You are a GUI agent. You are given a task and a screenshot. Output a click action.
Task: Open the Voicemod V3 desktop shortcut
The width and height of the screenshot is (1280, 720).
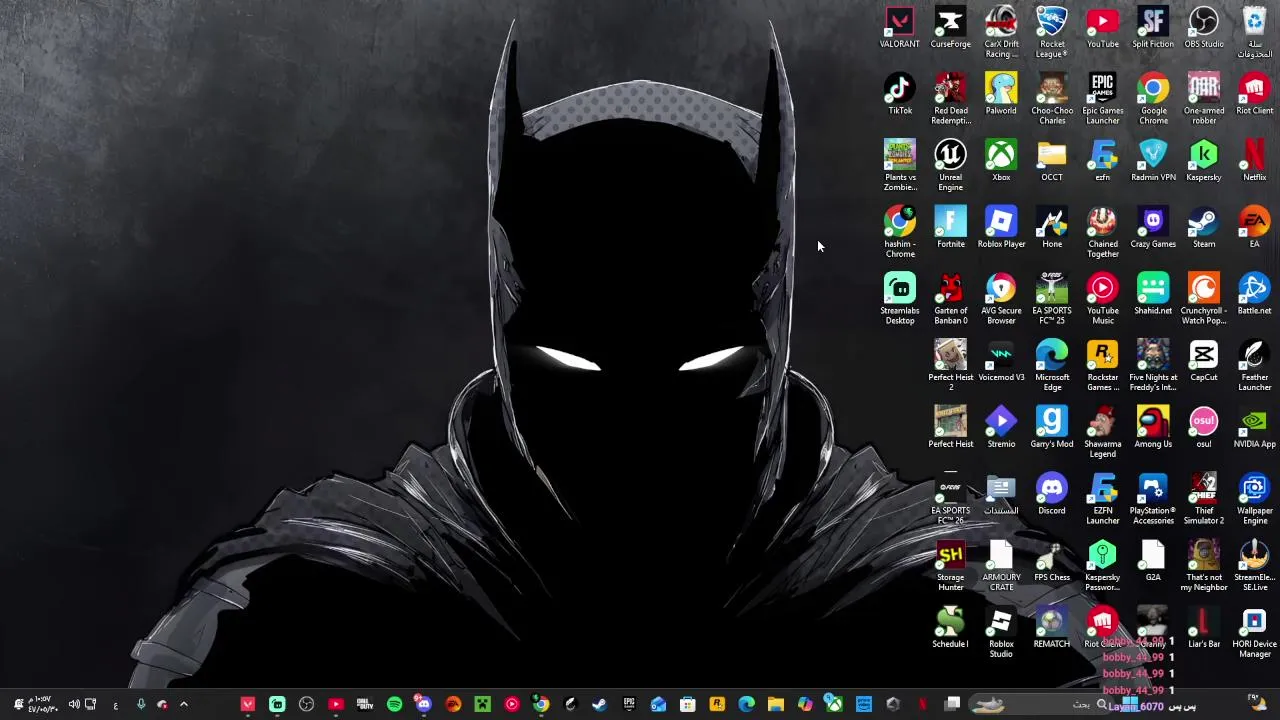pyautogui.click(x=1001, y=362)
